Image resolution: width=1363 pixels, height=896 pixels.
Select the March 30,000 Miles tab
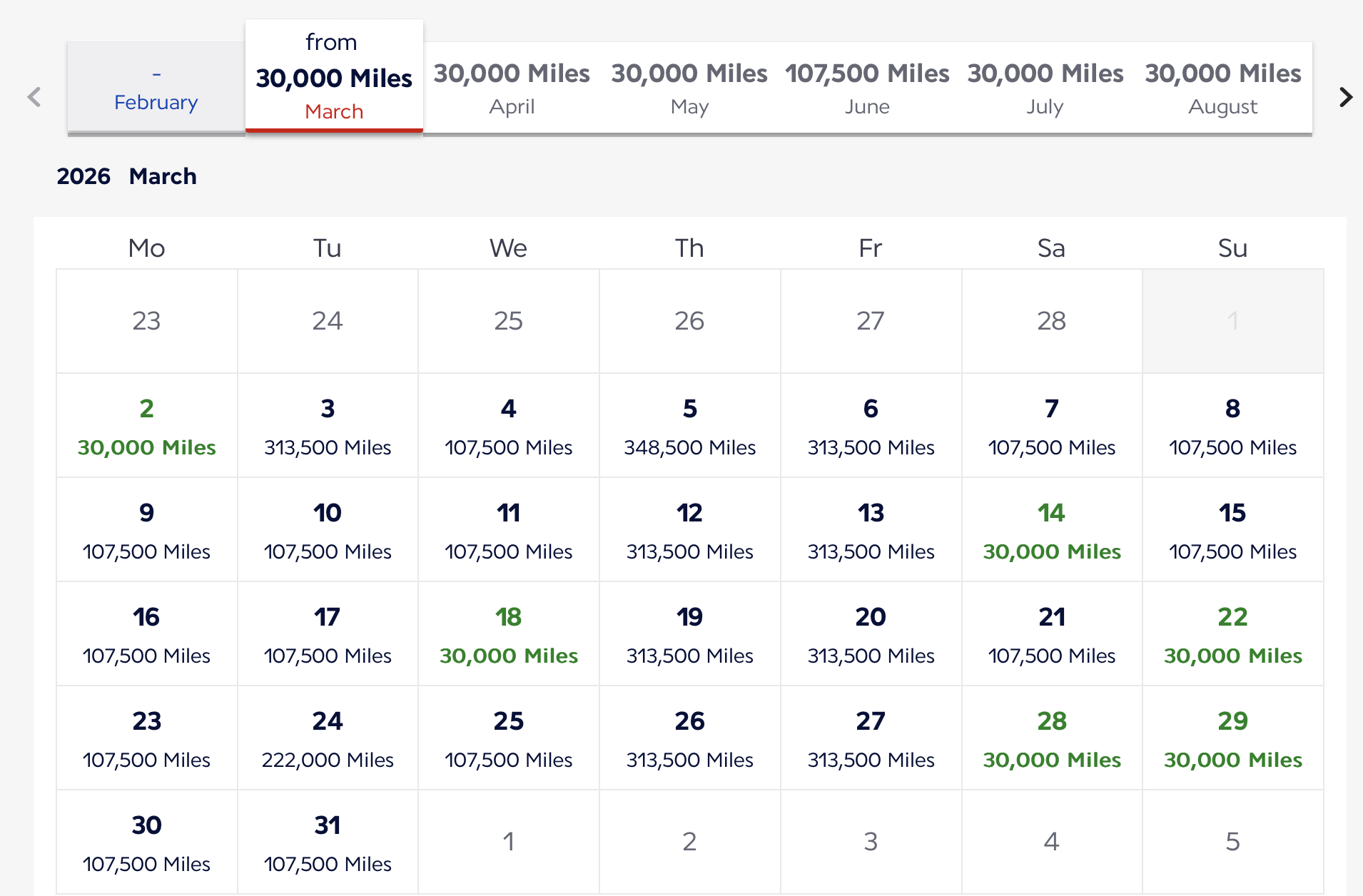[x=334, y=77]
